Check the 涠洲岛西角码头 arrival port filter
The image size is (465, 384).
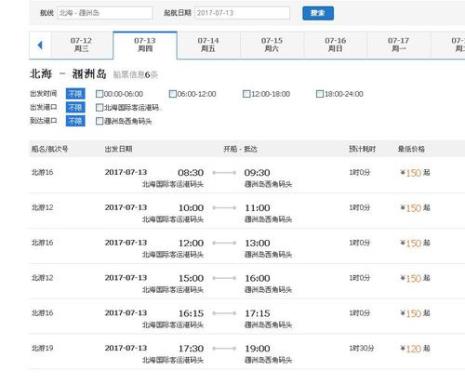[x=99, y=121]
